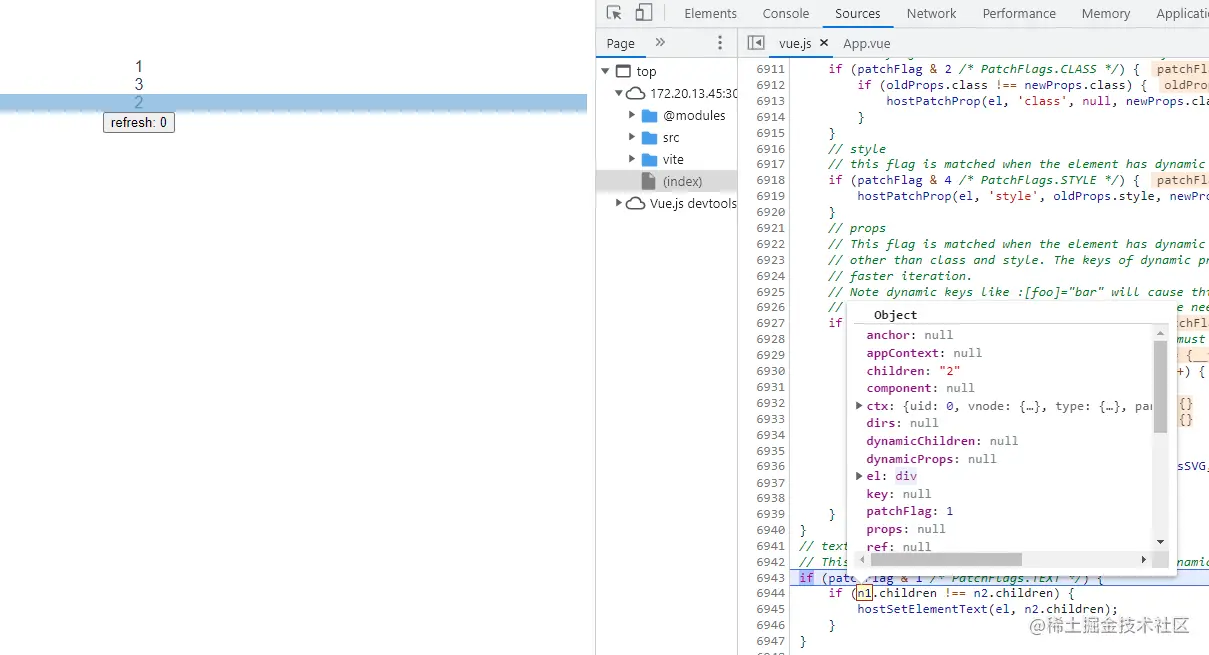Set breakpoint at line number 6944
Viewport: 1209px width, 655px height.
coord(770,593)
